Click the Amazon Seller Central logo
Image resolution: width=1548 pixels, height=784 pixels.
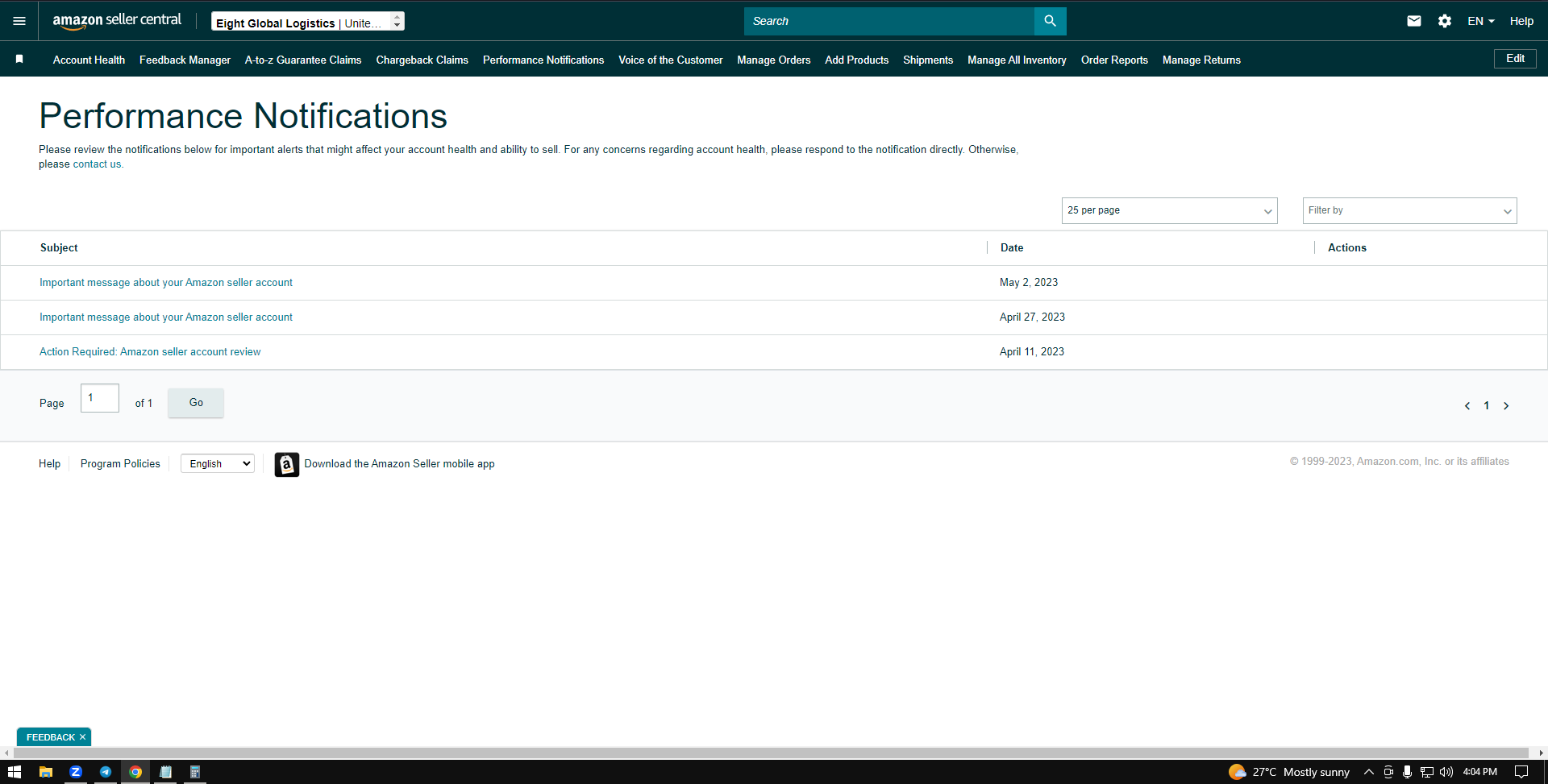click(117, 21)
